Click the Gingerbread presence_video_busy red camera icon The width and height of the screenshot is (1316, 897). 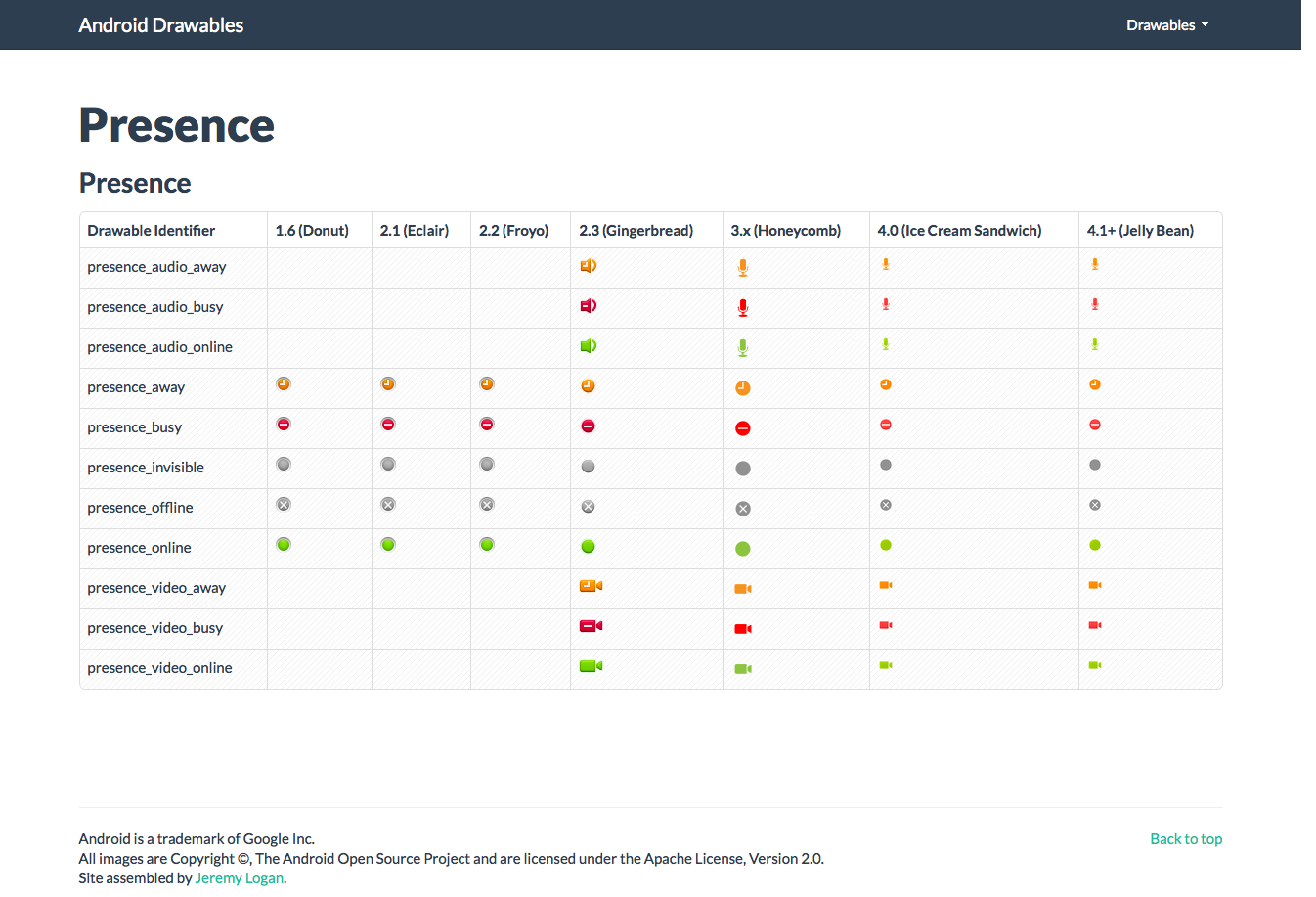[591, 626]
